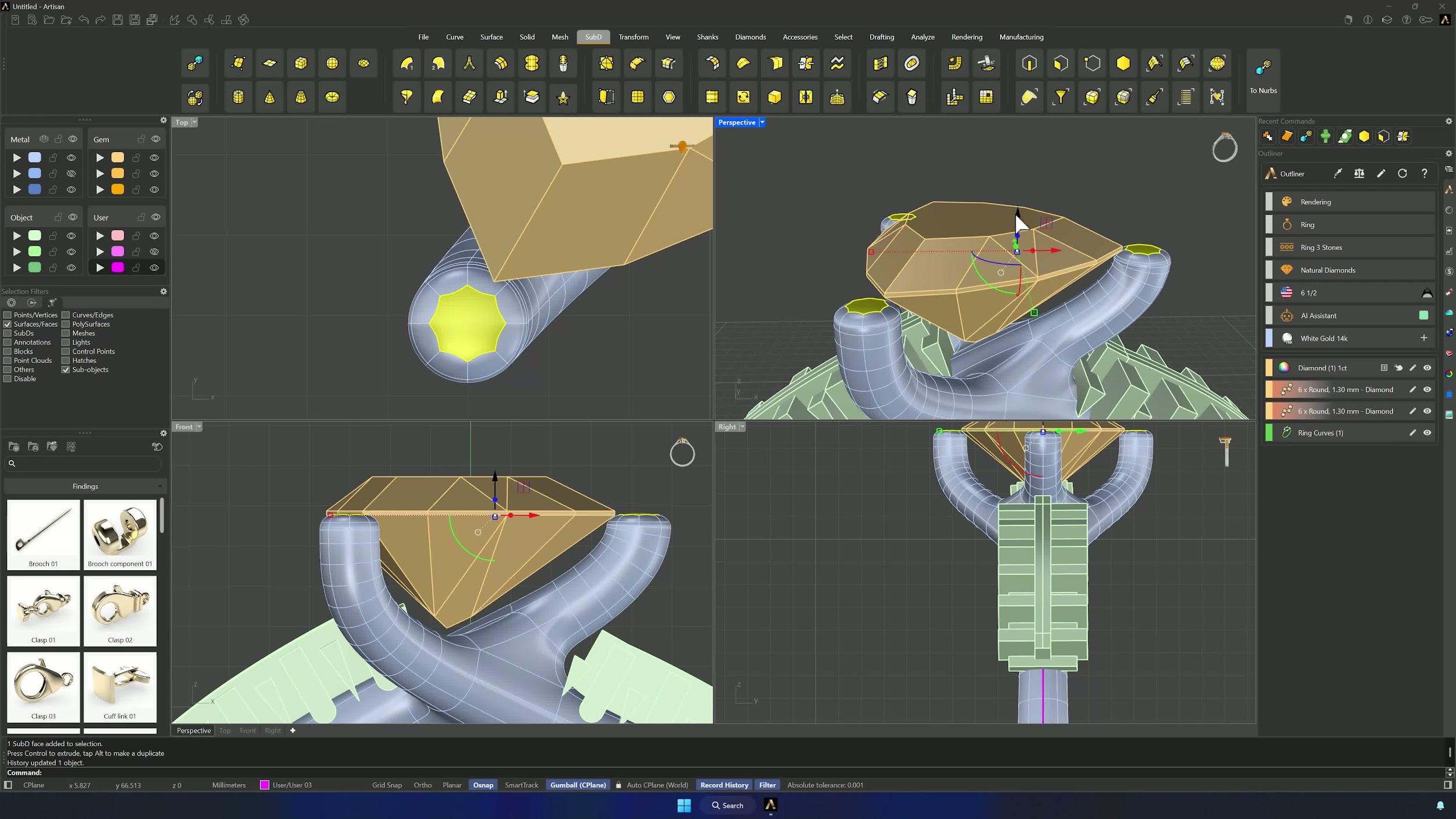Check the Curves/Edges filter box
Screen dimensions: 1456x819
tap(66, 315)
